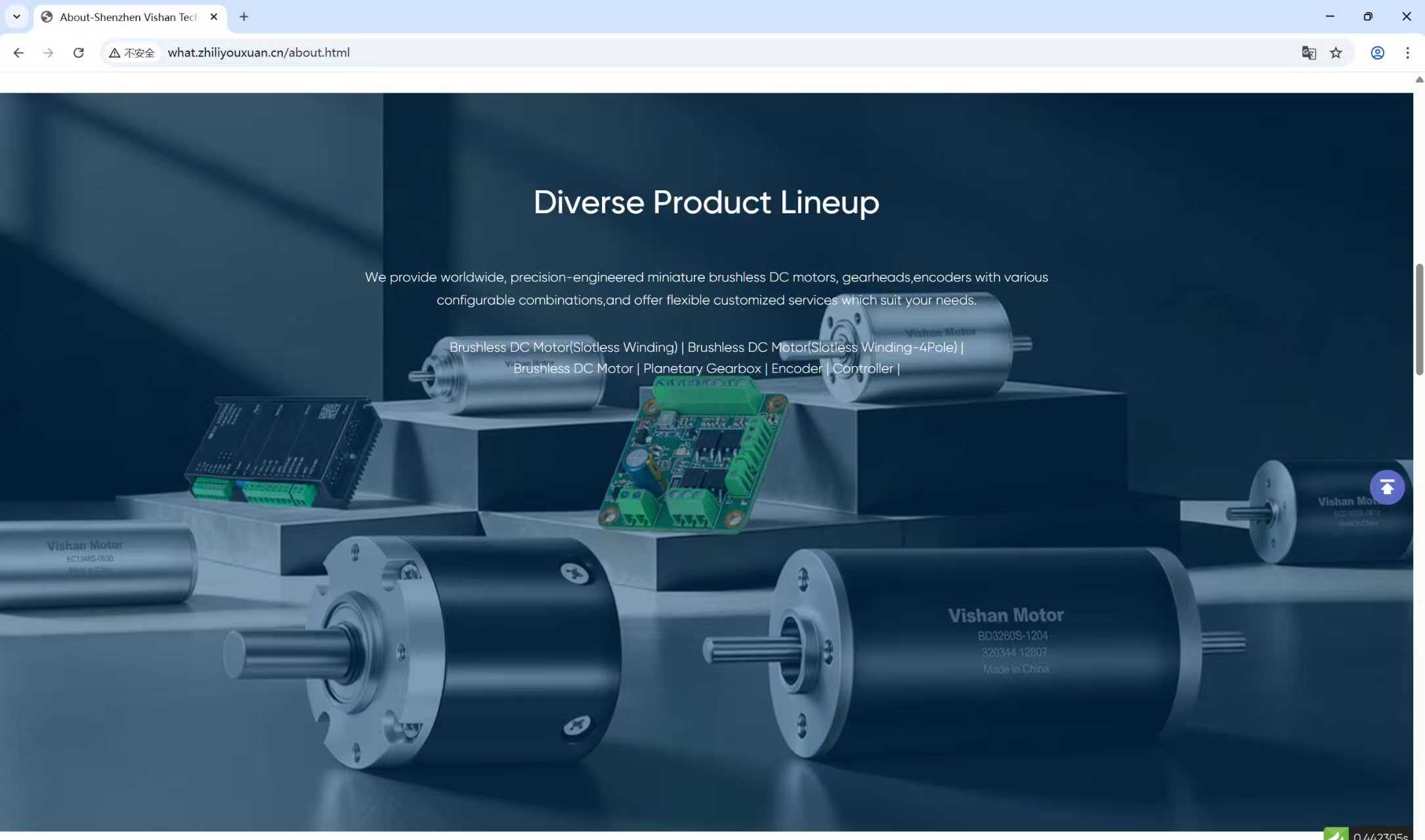The width and height of the screenshot is (1425, 840).
Task: Click the forward navigation arrow
Action: pos(48,52)
